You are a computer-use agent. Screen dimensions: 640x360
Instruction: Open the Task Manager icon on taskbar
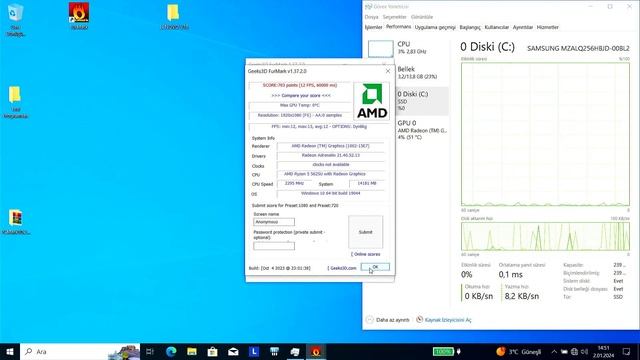click(x=295, y=351)
